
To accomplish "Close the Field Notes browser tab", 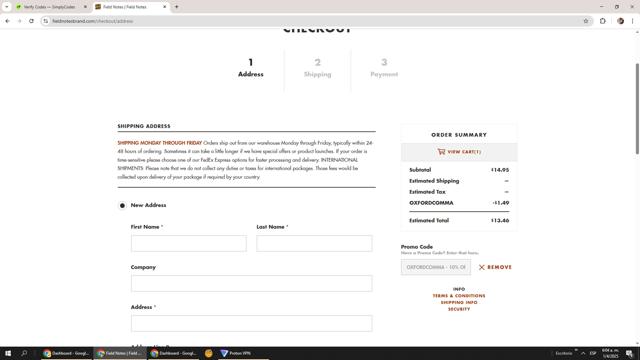I will pyautogui.click(x=164, y=7).
